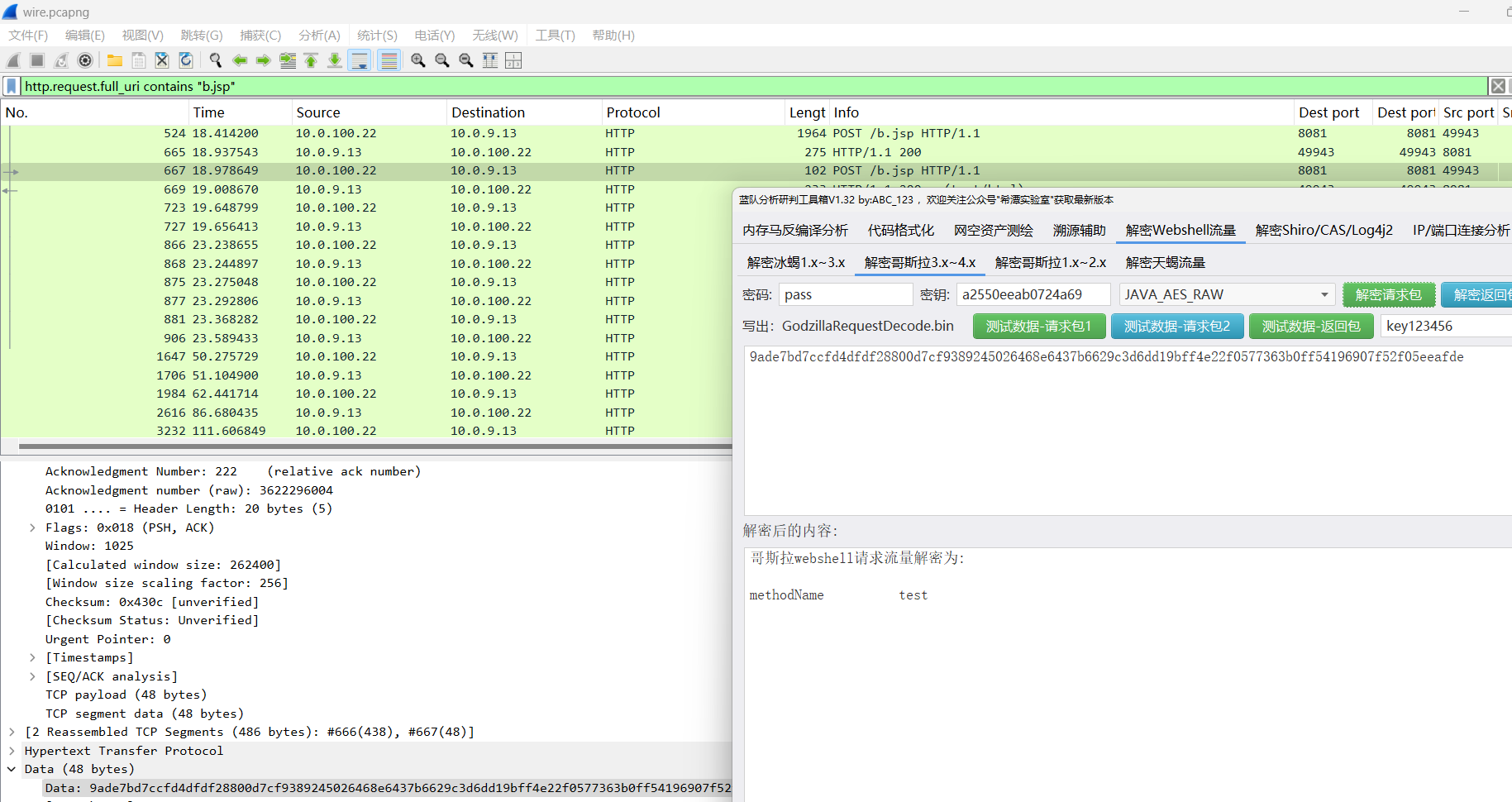Click the 解密请求包 button
The width and height of the screenshot is (1512, 802).
click(1389, 295)
